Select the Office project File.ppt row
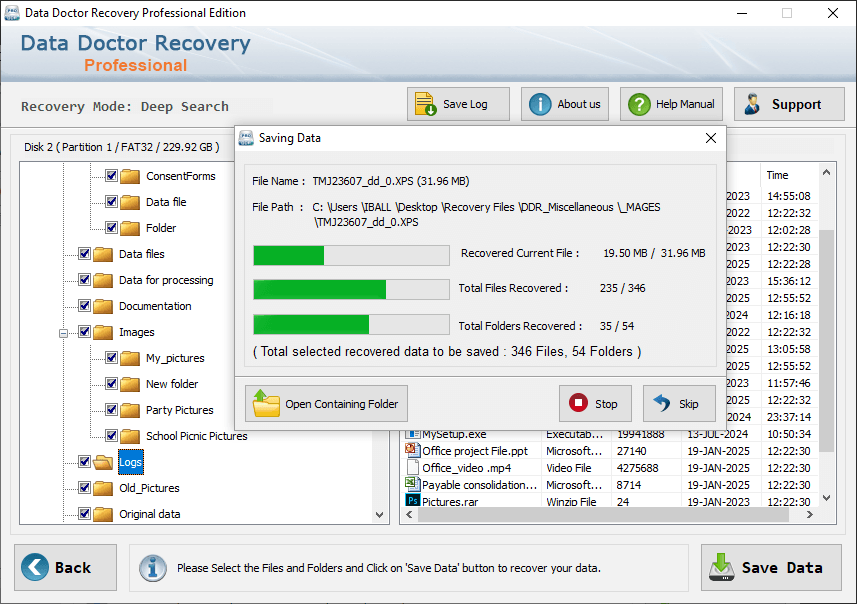 (610, 451)
